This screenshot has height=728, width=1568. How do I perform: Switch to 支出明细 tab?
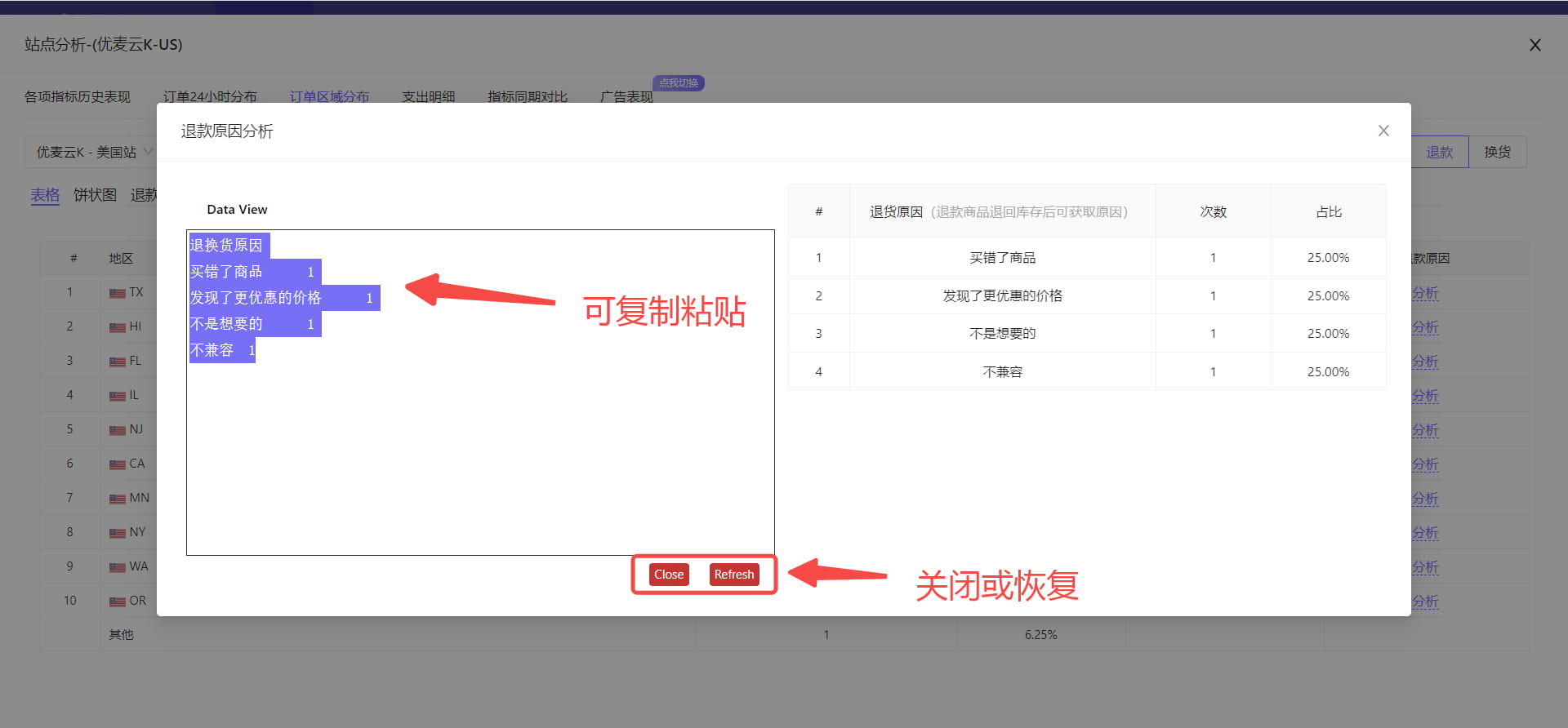tap(429, 96)
